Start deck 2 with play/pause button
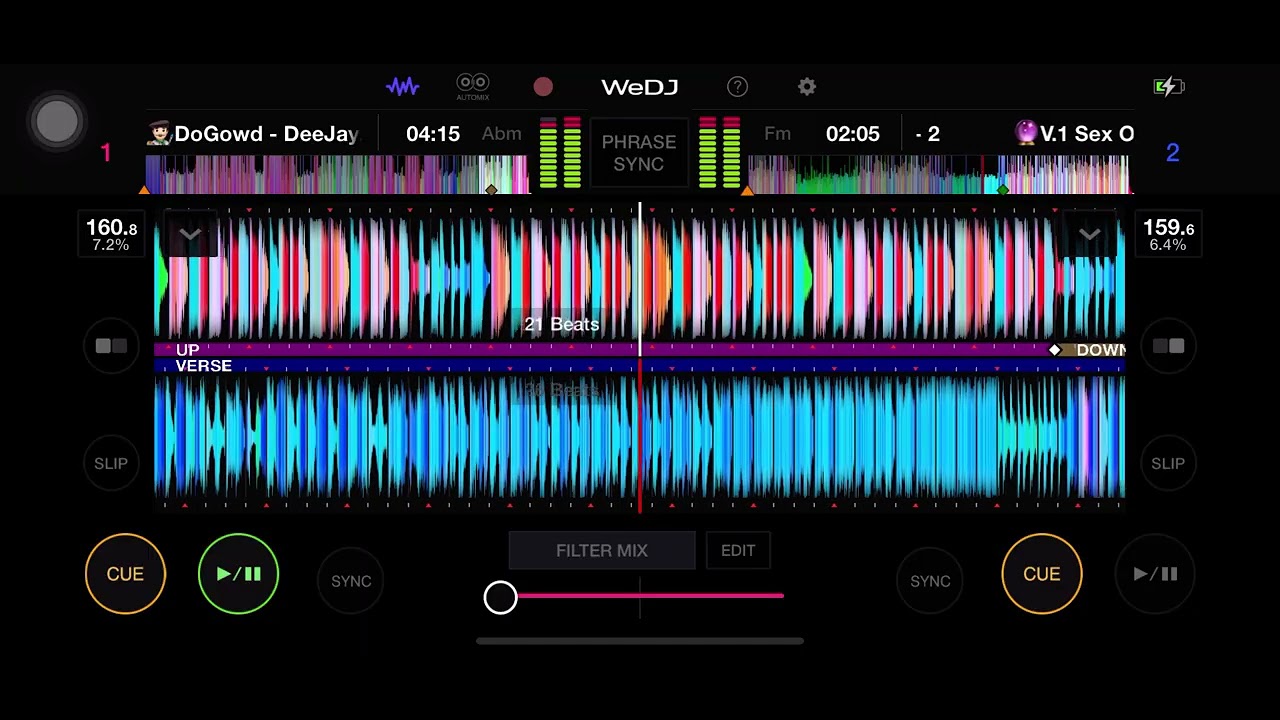The width and height of the screenshot is (1280, 720). (x=1155, y=574)
